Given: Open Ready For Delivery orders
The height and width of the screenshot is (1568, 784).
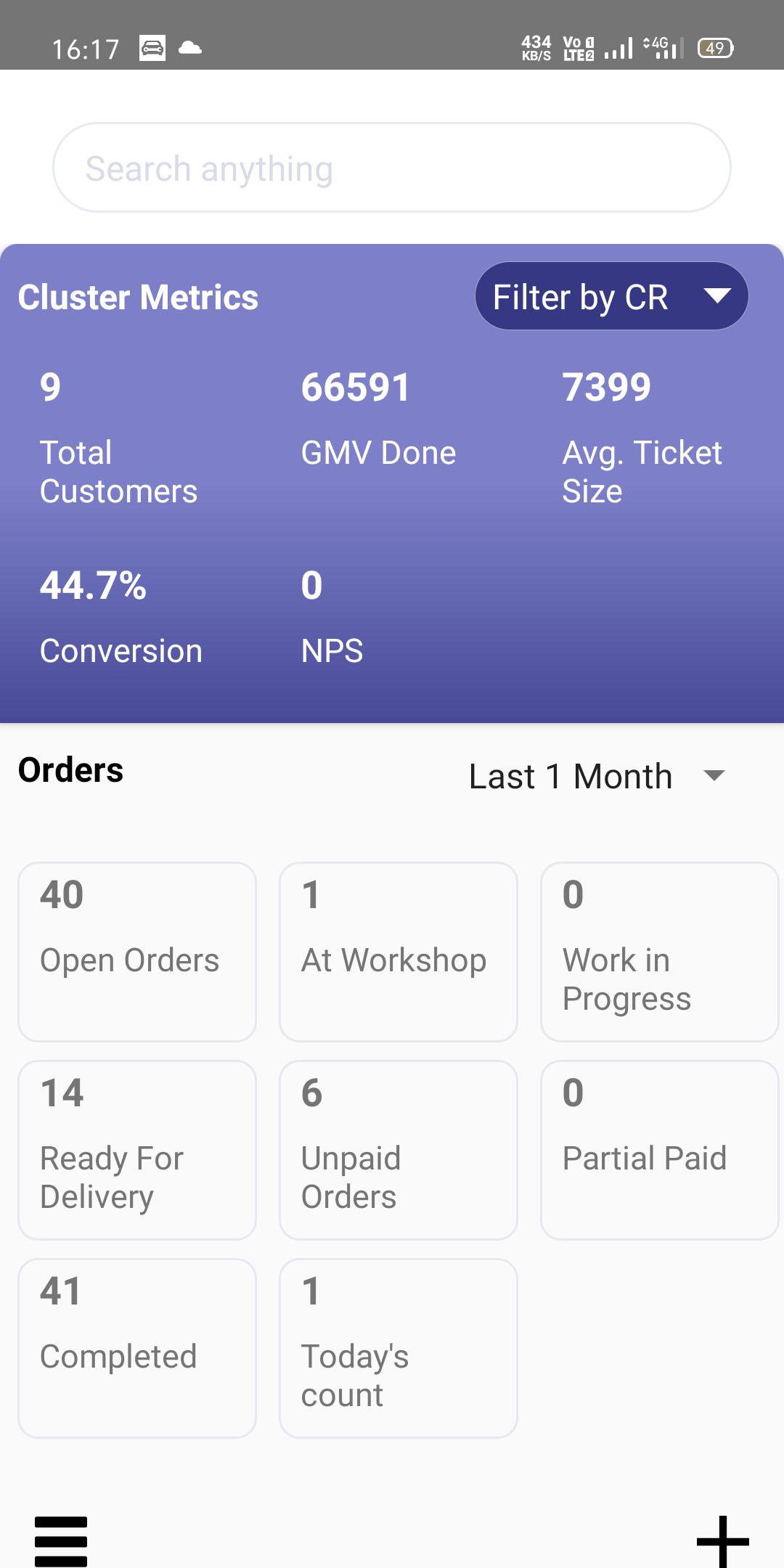Looking at the screenshot, I should tap(137, 1150).
